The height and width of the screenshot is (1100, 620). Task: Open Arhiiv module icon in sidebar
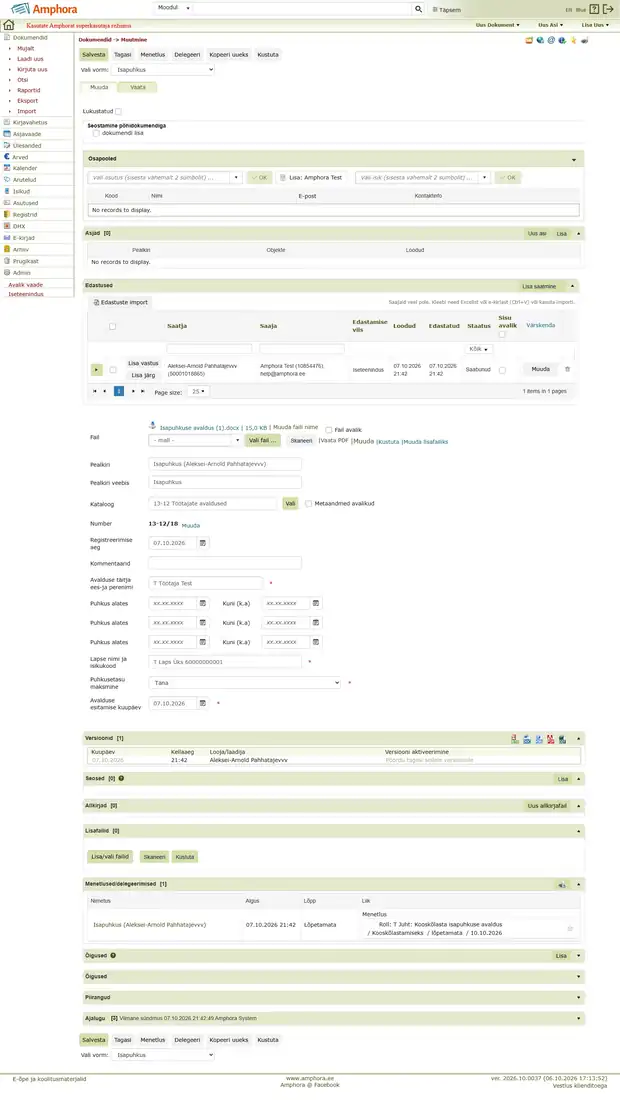pos(7,249)
